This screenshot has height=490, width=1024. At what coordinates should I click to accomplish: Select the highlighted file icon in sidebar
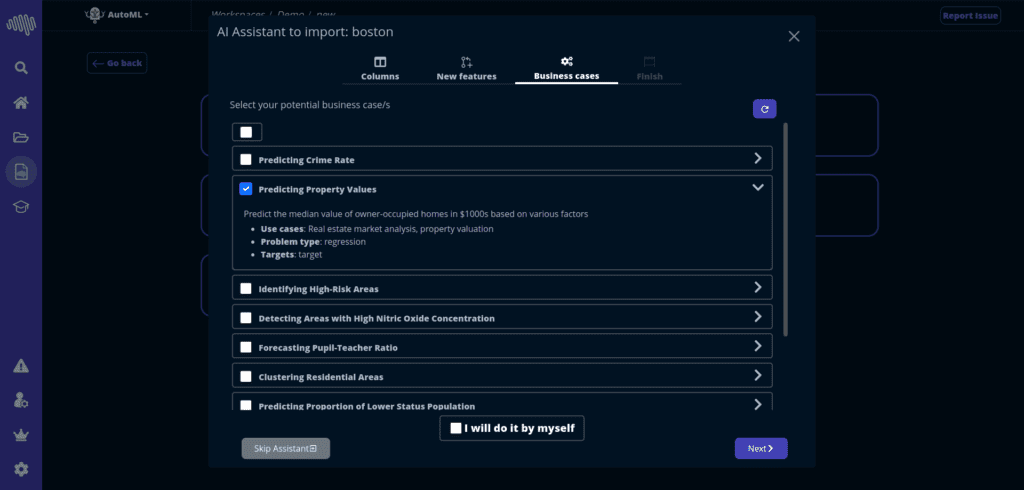click(x=21, y=172)
